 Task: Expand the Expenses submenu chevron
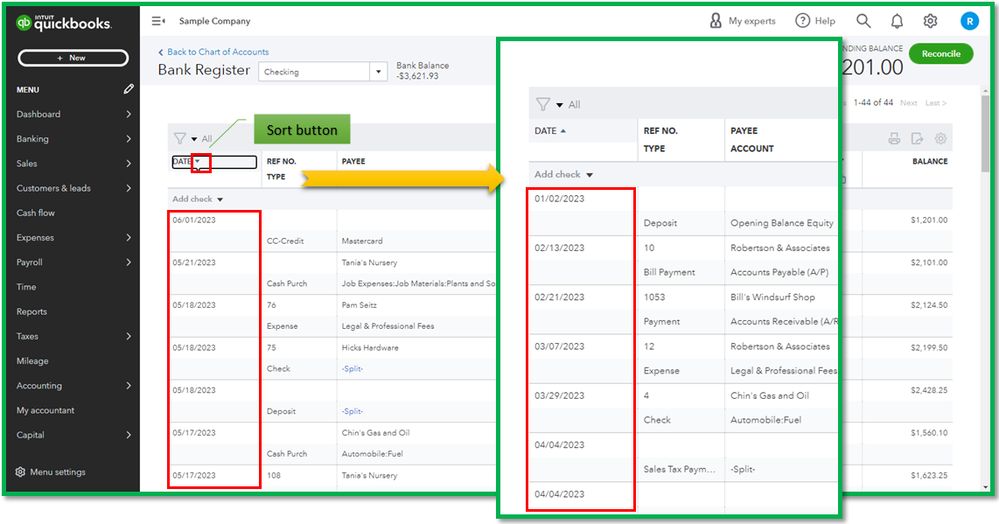coord(129,238)
